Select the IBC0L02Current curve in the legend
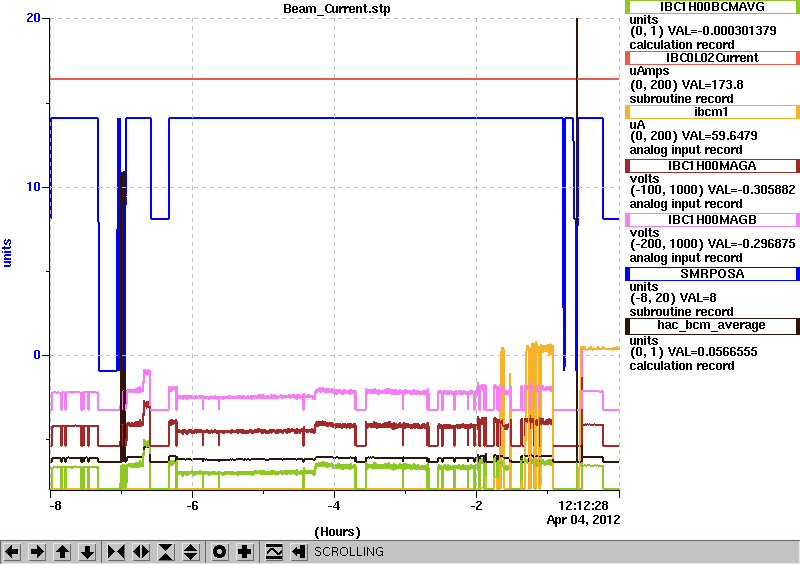This screenshot has width=800, height=564. tap(712, 58)
